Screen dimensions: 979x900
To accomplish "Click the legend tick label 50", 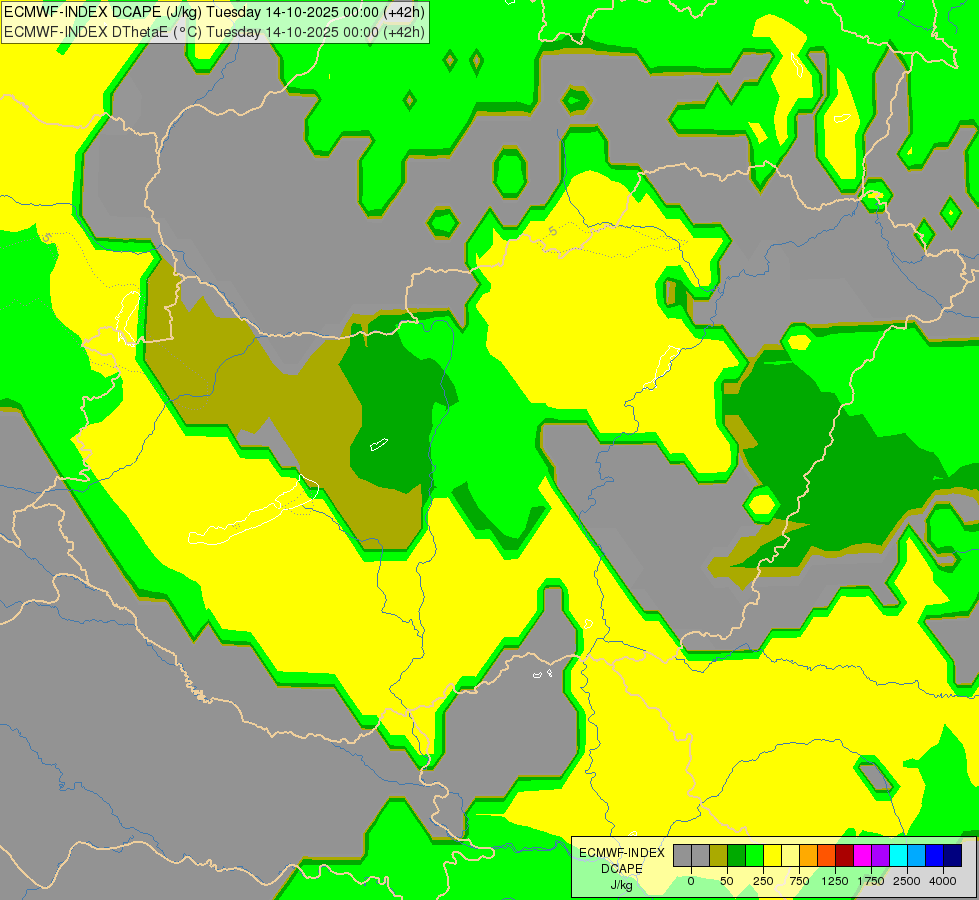I will (x=727, y=881).
